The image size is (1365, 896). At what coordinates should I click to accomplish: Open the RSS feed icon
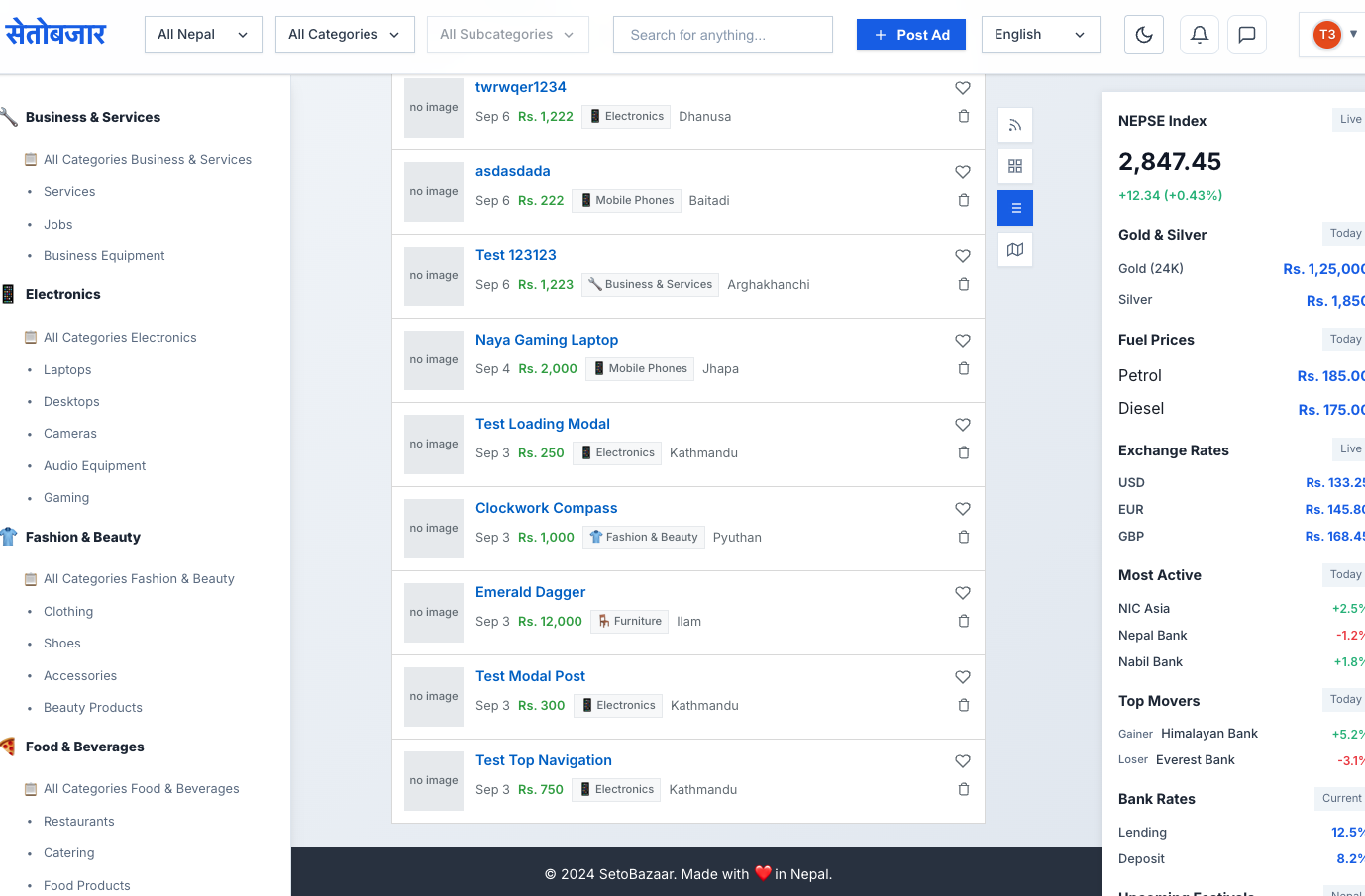pyautogui.click(x=1015, y=125)
